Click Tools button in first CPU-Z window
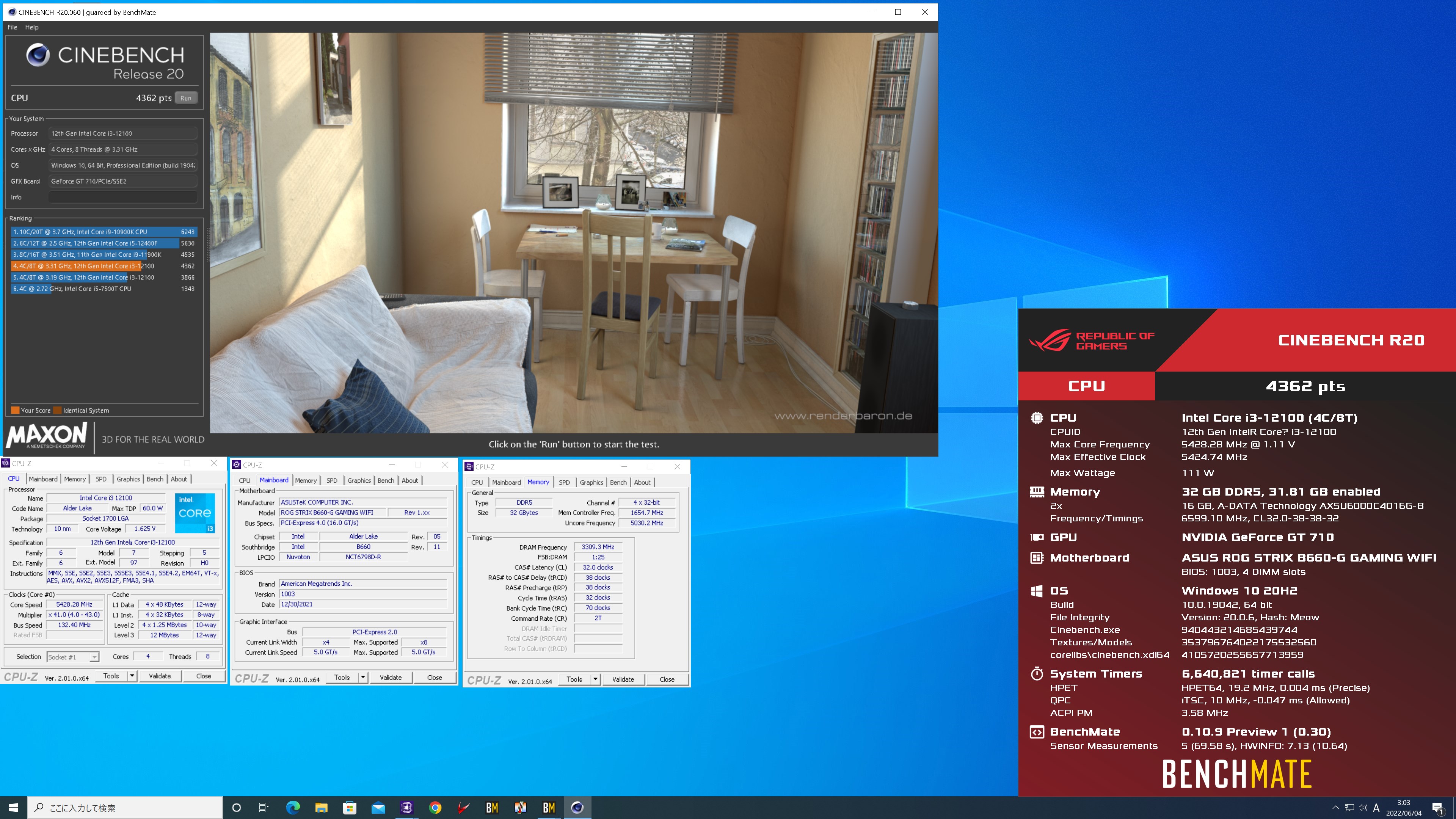 click(111, 676)
